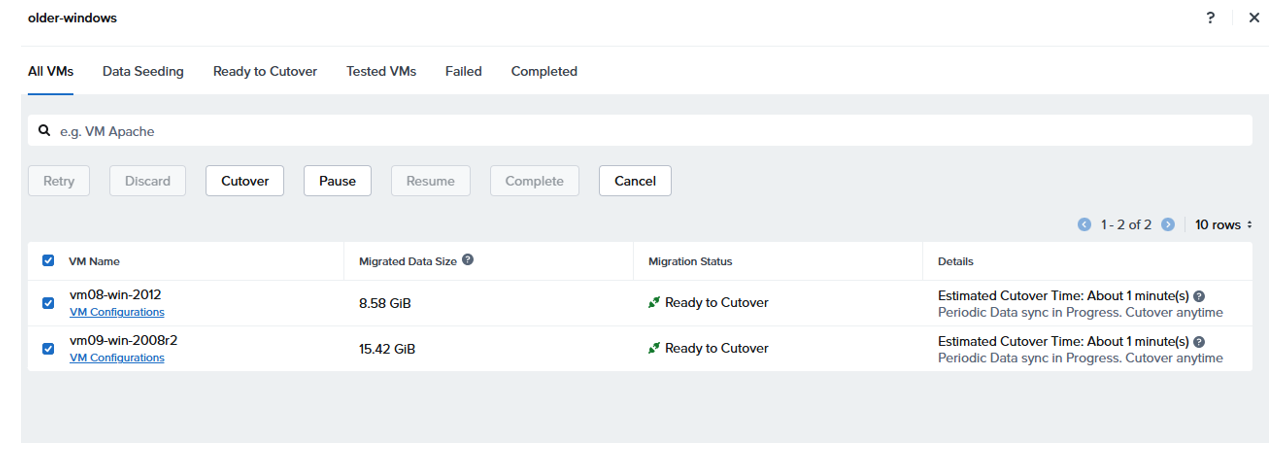1283x473 pixels.
Task: Open the Ready to Cutover tab
Action: pos(265,72)
